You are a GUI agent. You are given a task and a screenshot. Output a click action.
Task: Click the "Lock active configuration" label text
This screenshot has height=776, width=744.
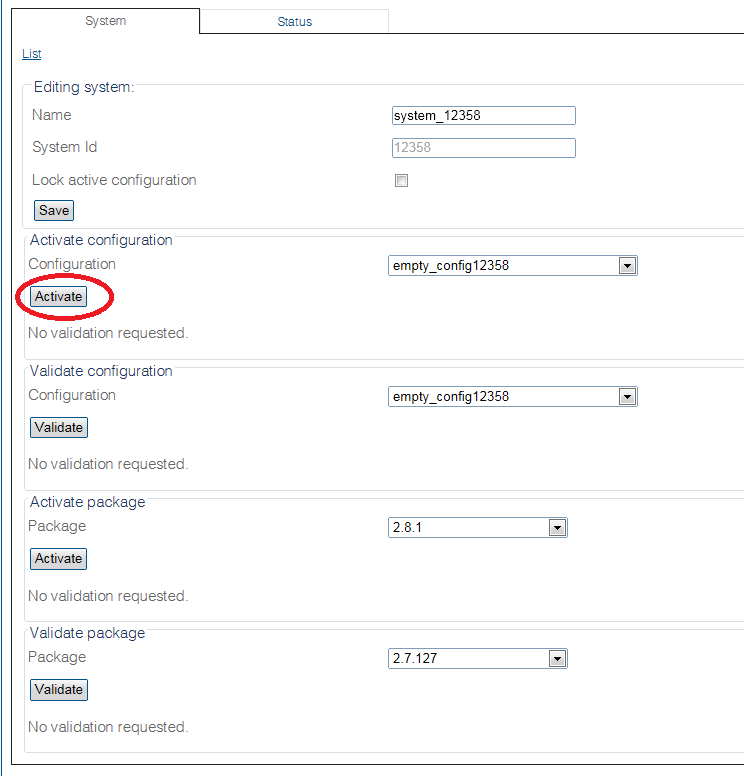(114, 180)
